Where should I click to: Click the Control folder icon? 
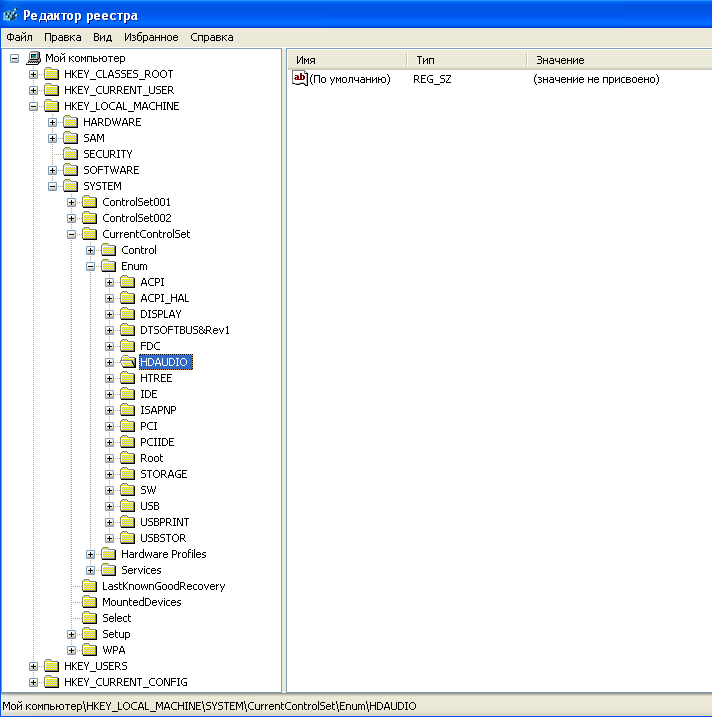(109, 250)
